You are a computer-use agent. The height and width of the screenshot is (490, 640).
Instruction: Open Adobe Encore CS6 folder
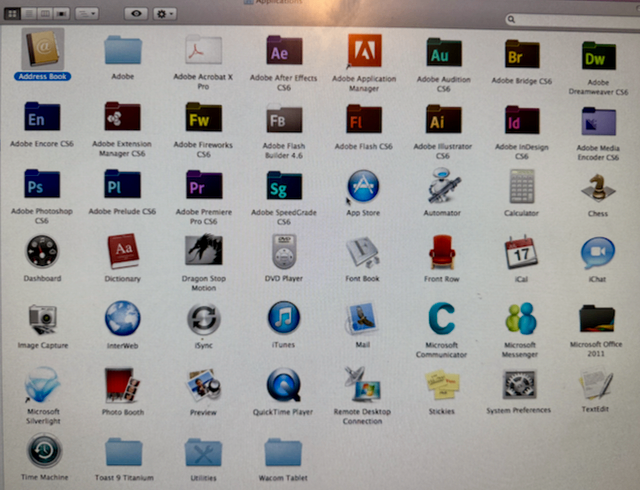pos(42,117)
